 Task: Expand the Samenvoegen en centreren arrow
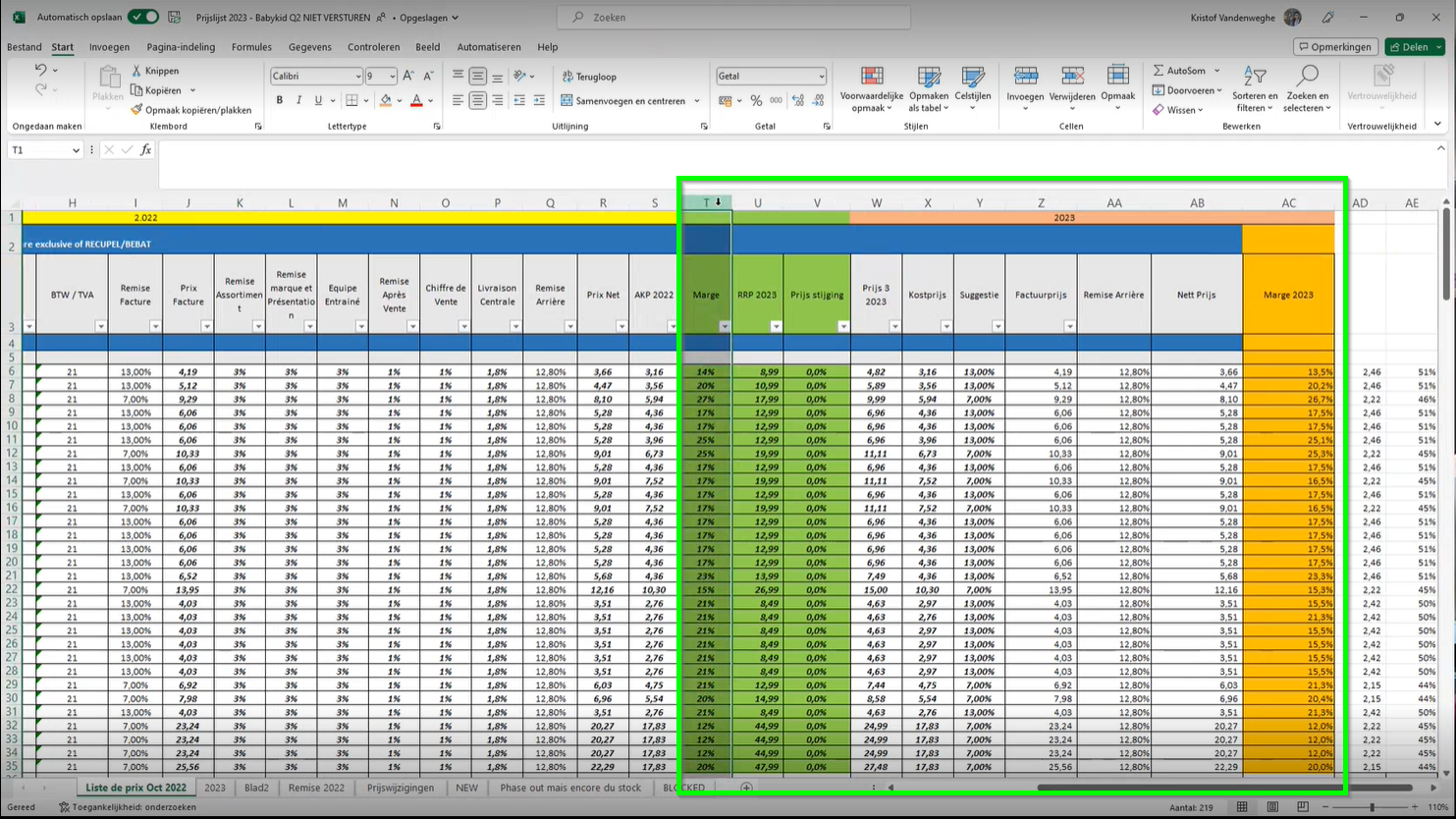click(x=697, y=101)
